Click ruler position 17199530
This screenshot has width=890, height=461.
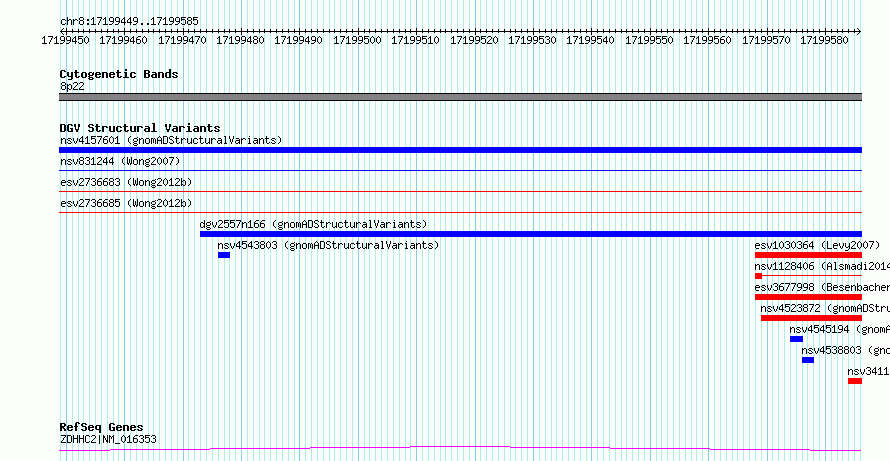point(532,40)
